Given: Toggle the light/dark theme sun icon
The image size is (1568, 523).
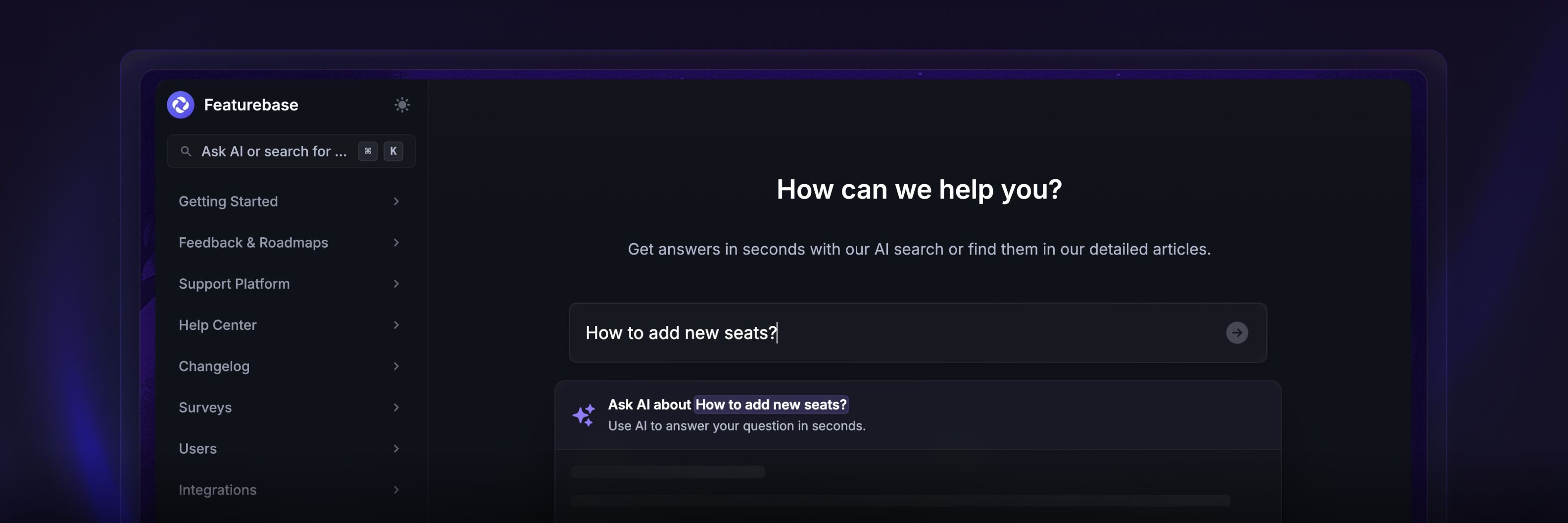Looking at the screenshot, I should coord(402,105).
